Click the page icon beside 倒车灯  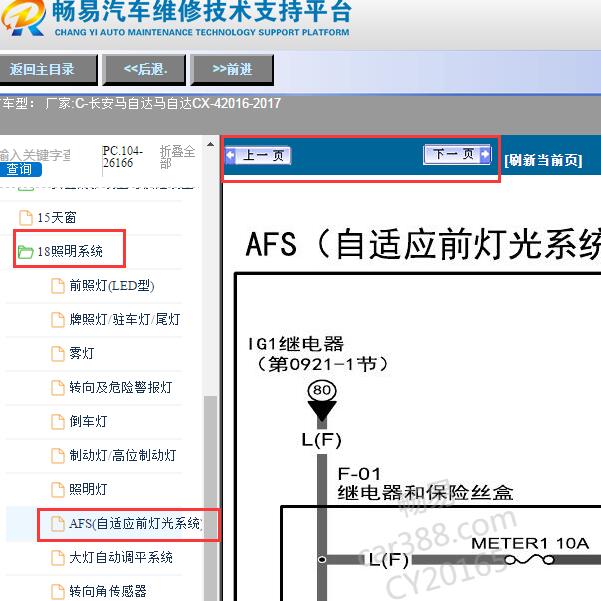click(58, 422)
